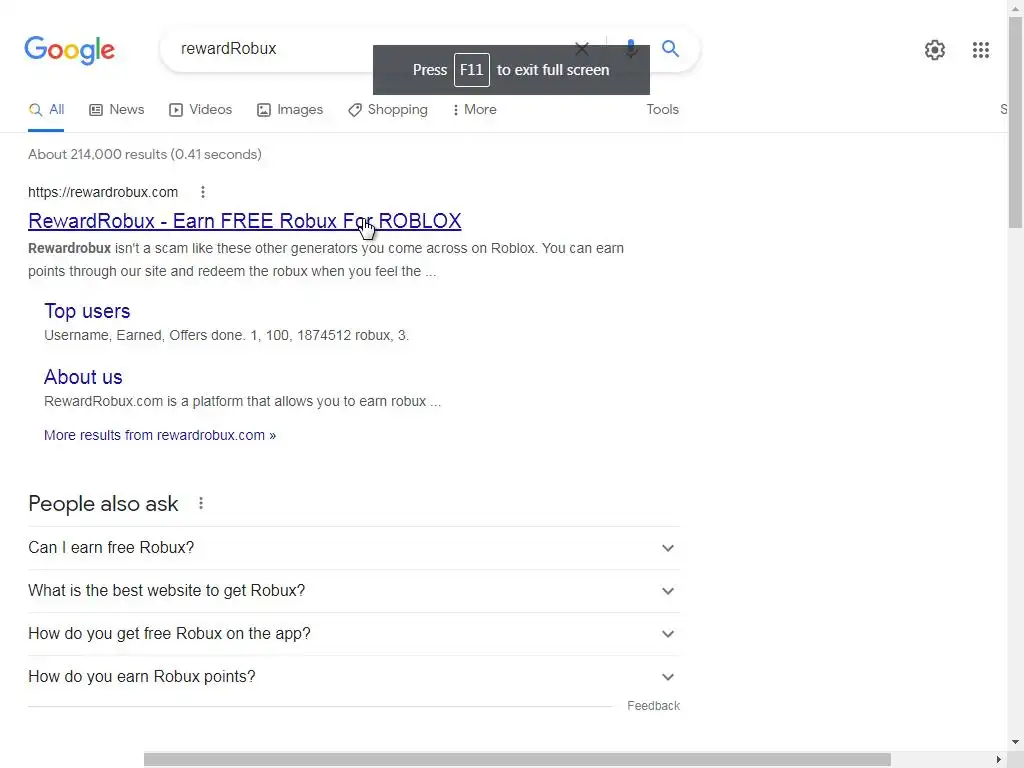Click More results from rewardrobux.com
Image resolution: width=1024 pixels, height=768 pixels.
point(160,436)
